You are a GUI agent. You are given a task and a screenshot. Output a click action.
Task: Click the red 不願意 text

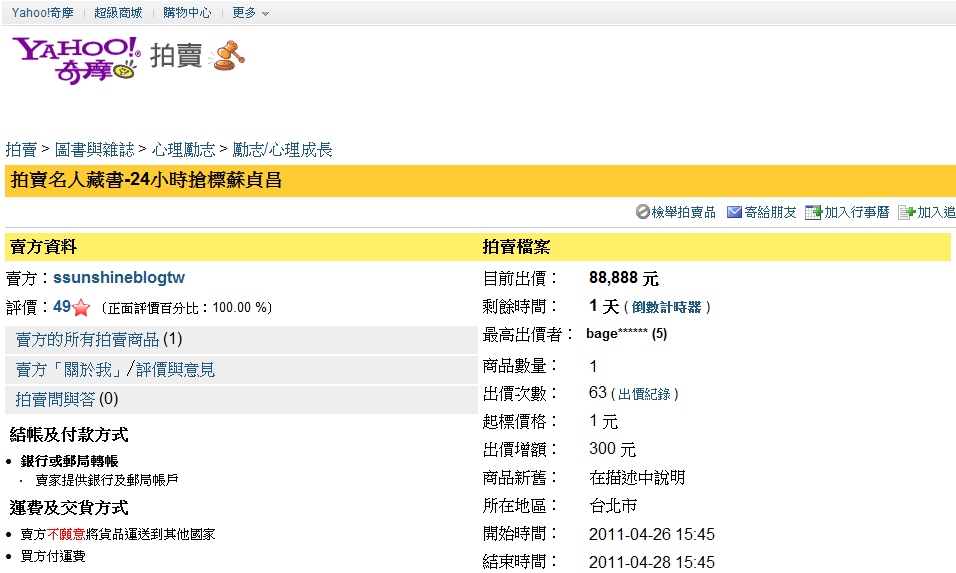[66, 534]
